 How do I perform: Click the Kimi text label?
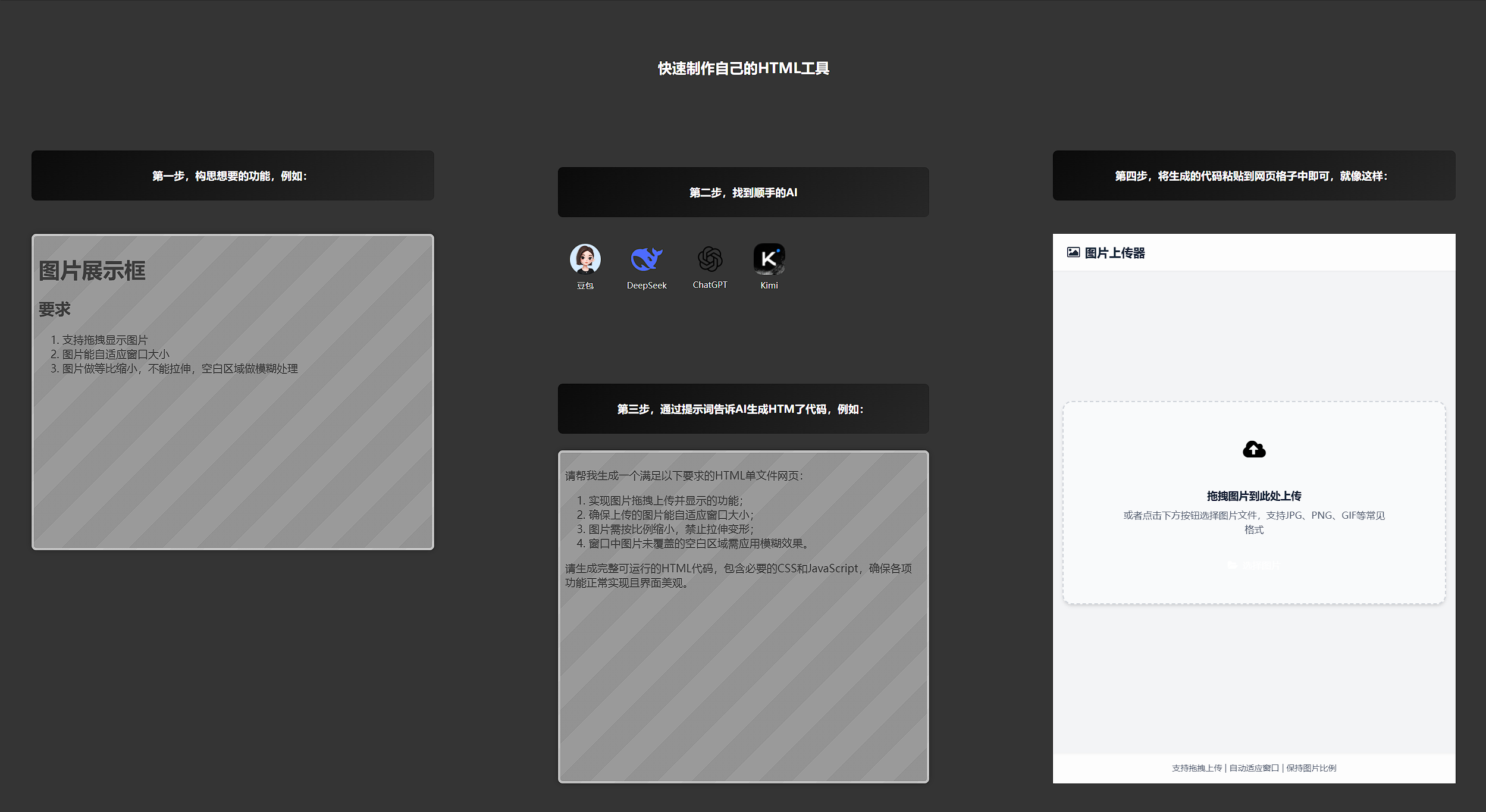coord(769,286)
